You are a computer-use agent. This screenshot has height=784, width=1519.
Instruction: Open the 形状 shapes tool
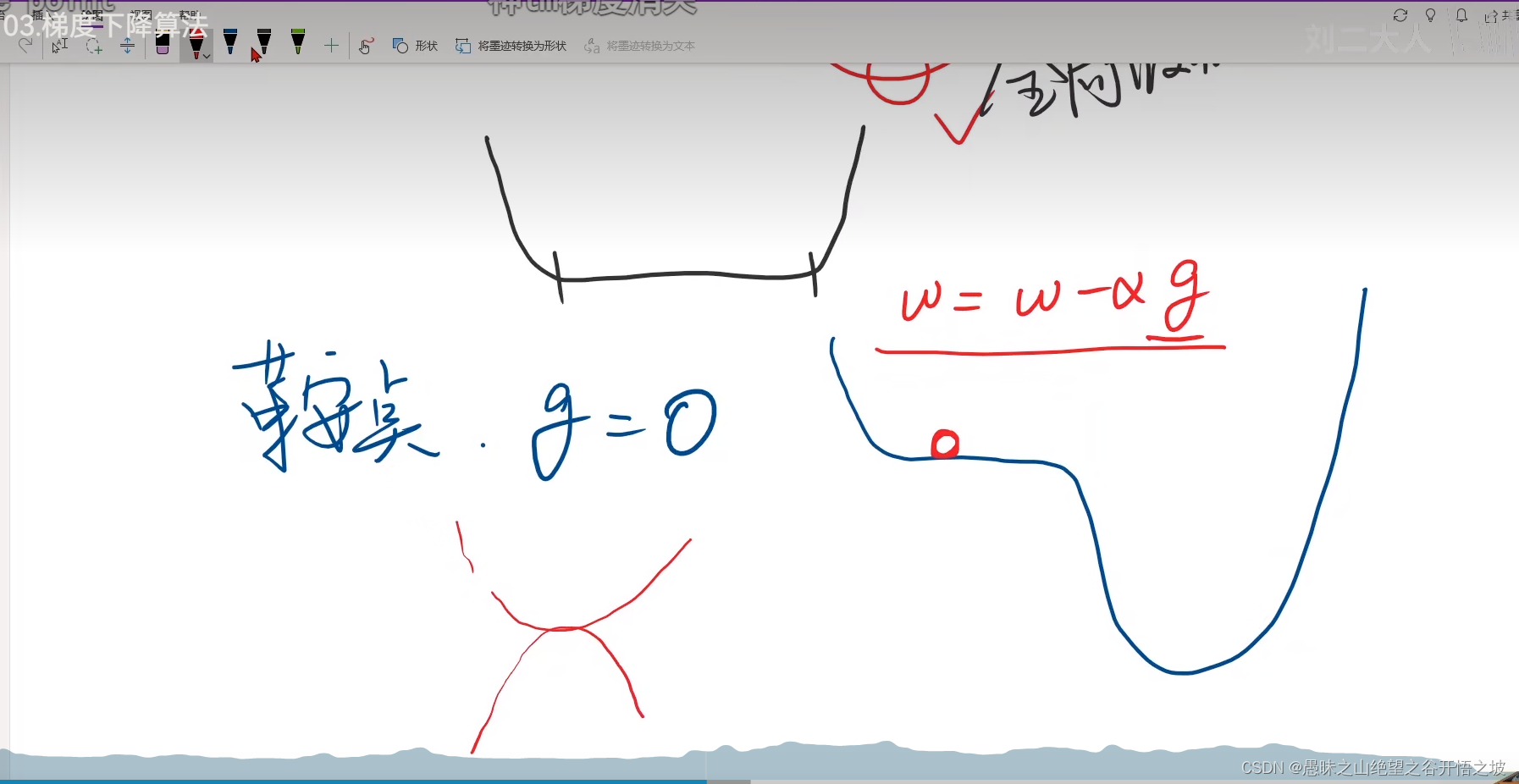coord(415,46)
